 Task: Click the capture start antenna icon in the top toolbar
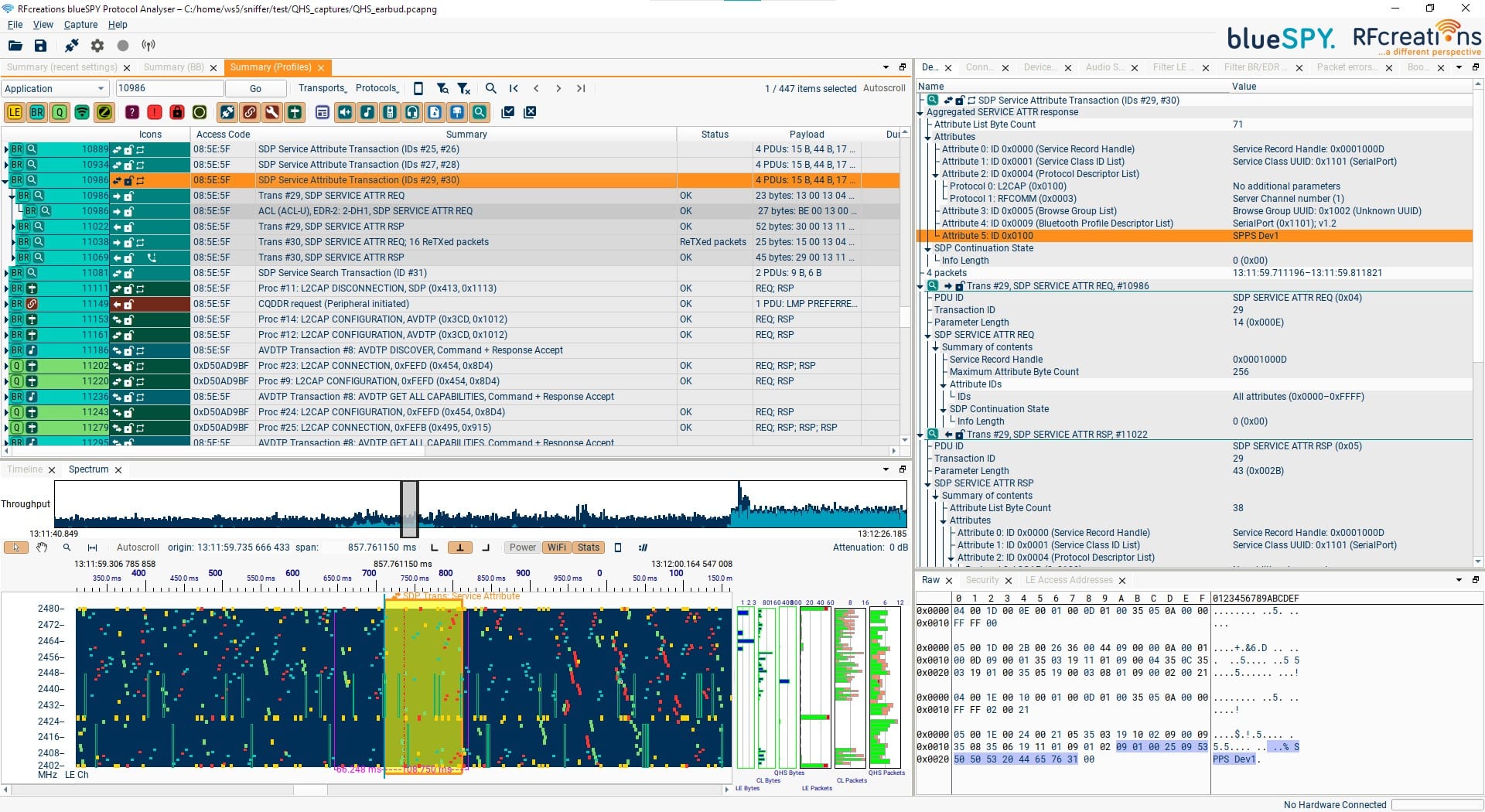[147, 45]
